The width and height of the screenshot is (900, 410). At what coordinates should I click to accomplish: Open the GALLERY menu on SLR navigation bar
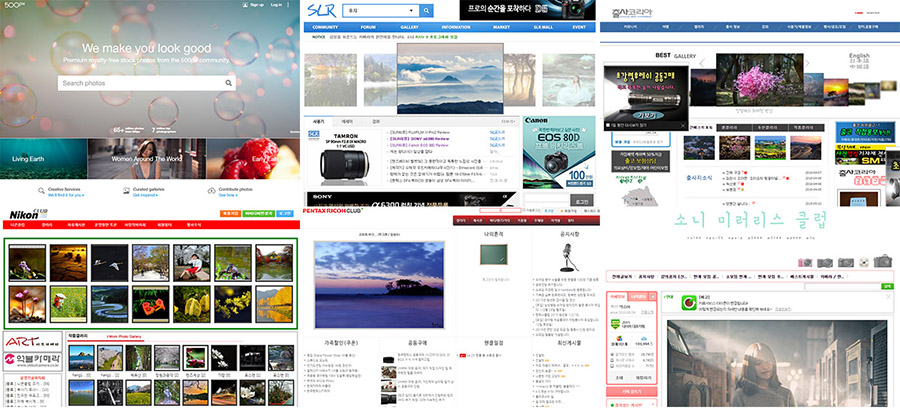coord(409,27)
